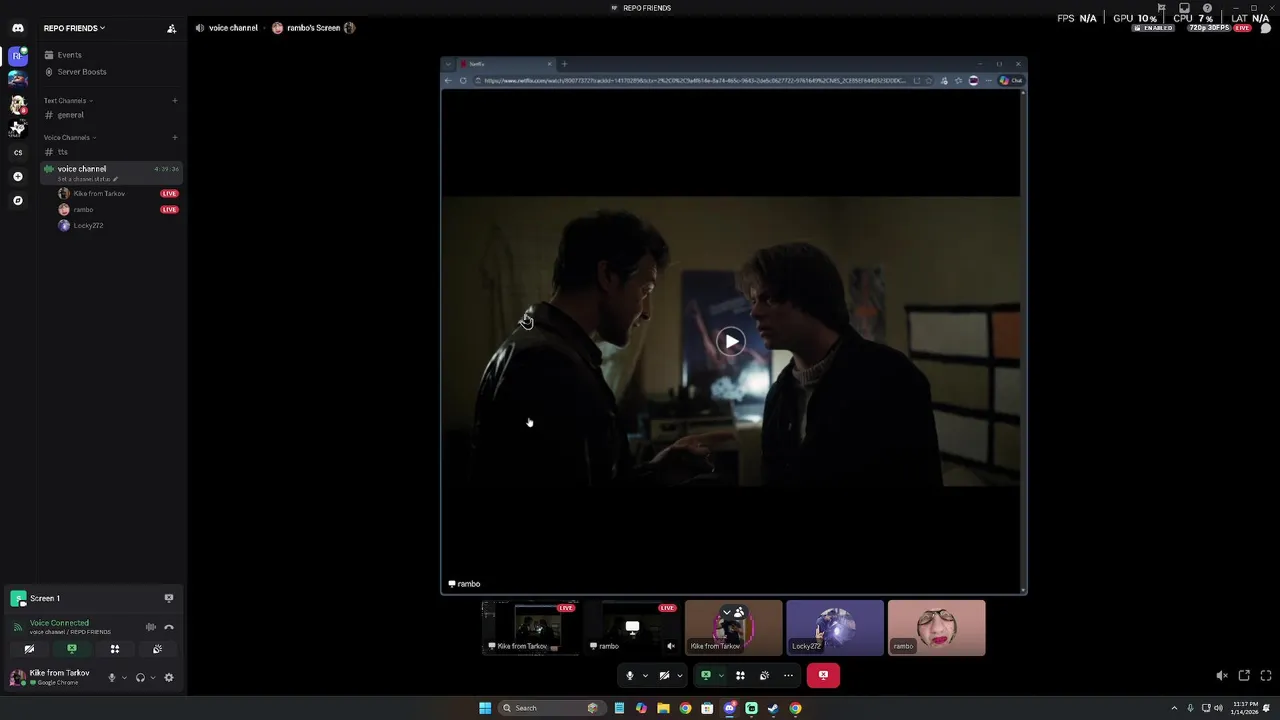The image size is (1280, 720).
Task: Enter full screen view
Action: [1266, 676]
